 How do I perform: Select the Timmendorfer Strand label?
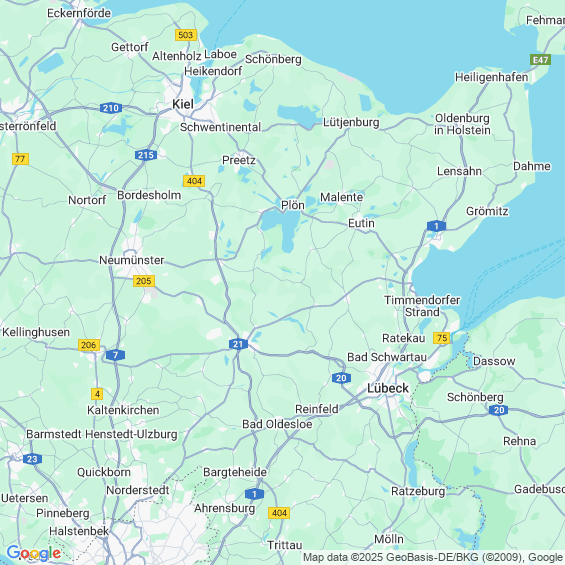click(x=422, y=306)
